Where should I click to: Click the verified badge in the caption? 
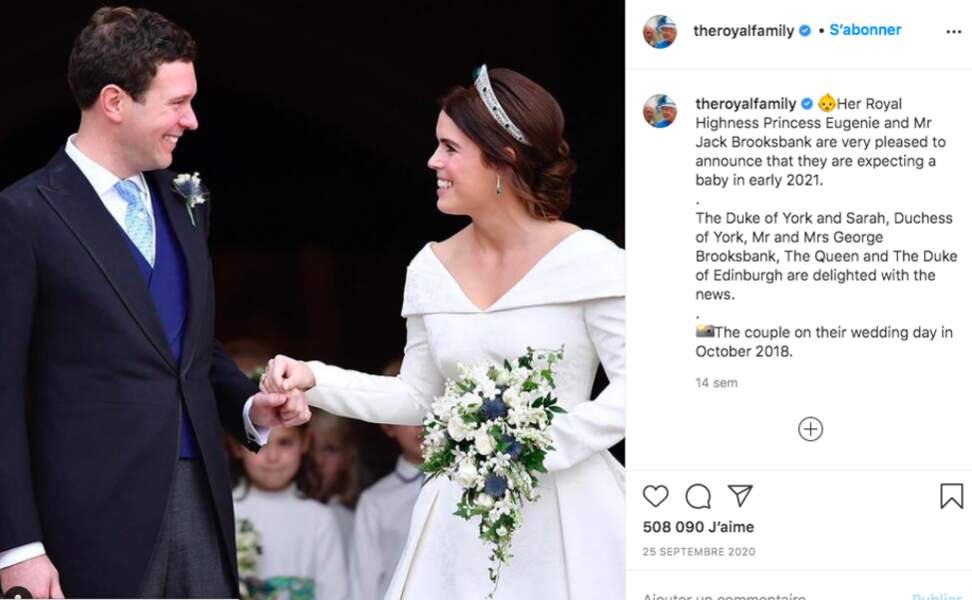point(806,104)
